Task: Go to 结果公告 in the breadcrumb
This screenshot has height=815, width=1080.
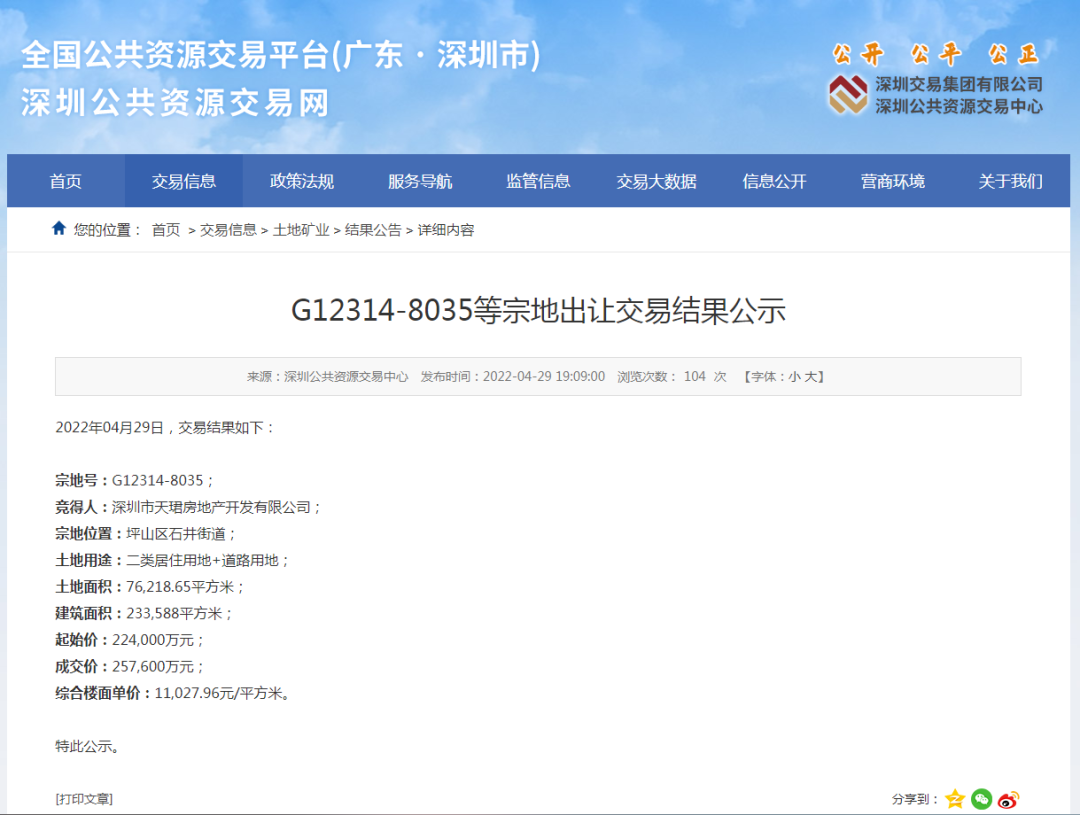Action: point(373,230)
